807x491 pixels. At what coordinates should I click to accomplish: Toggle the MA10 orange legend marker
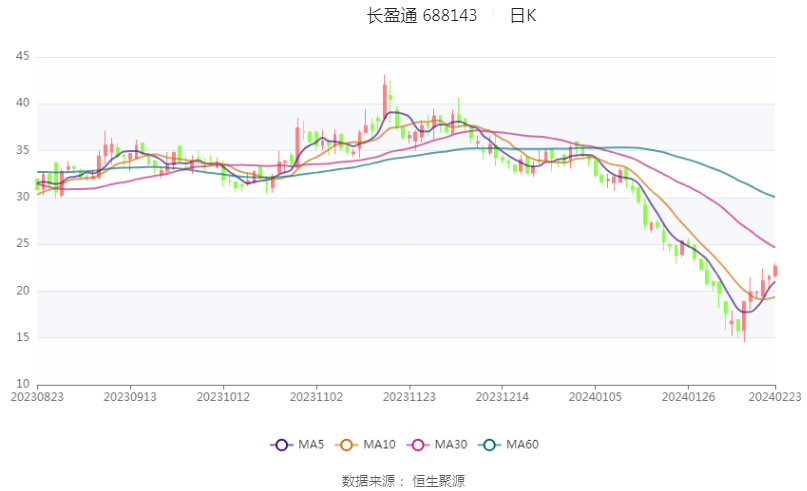pos(346,445)
